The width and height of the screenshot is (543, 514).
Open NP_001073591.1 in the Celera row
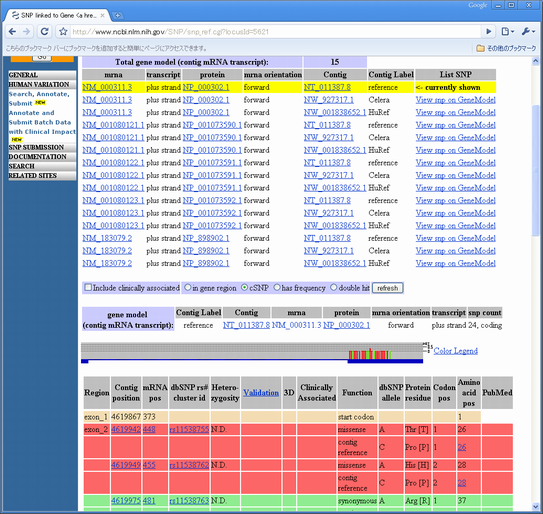click(x=212, y=175)
